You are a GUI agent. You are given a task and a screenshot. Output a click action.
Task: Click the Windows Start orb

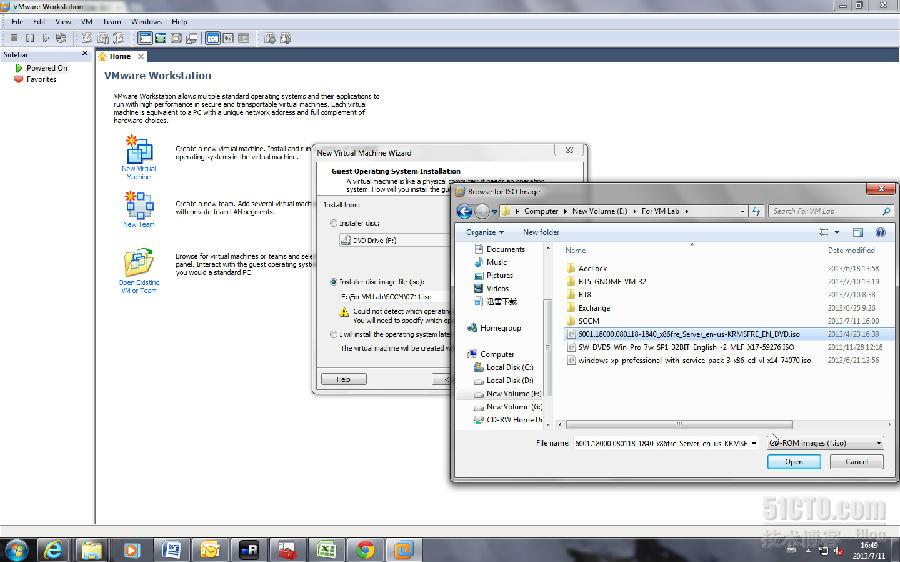[x=15, y=551]
